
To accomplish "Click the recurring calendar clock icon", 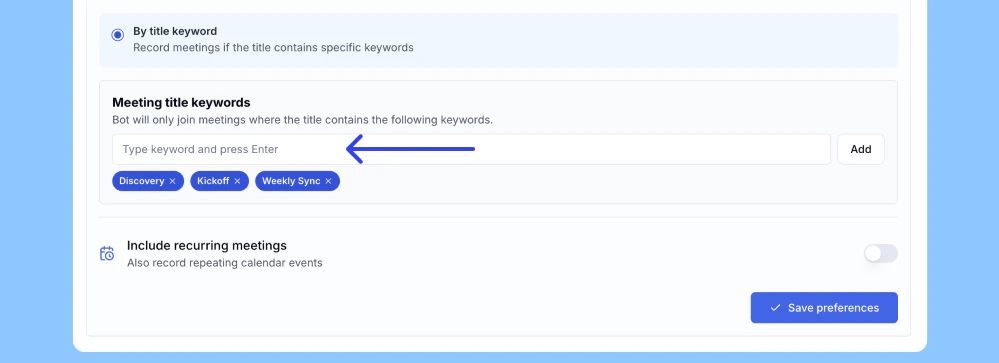I will click(x=107, y=253).
